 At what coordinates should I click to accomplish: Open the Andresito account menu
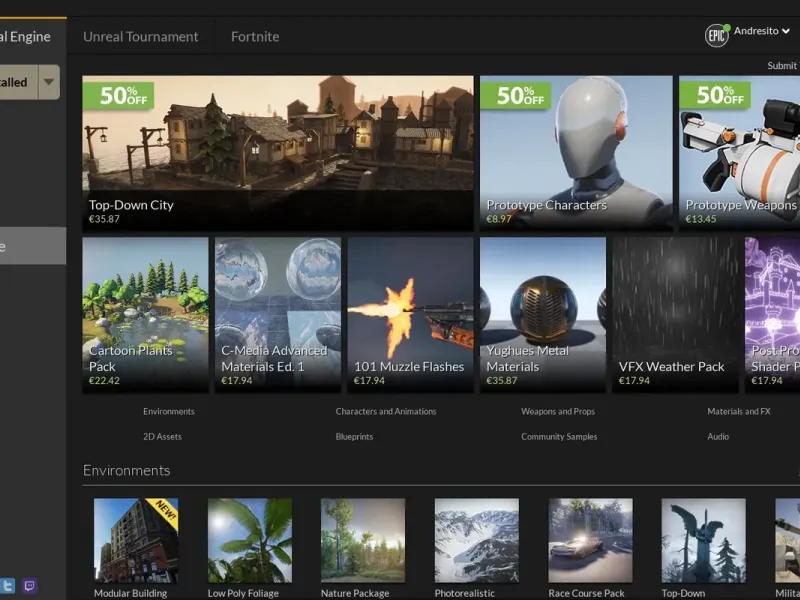click(762, 31)
